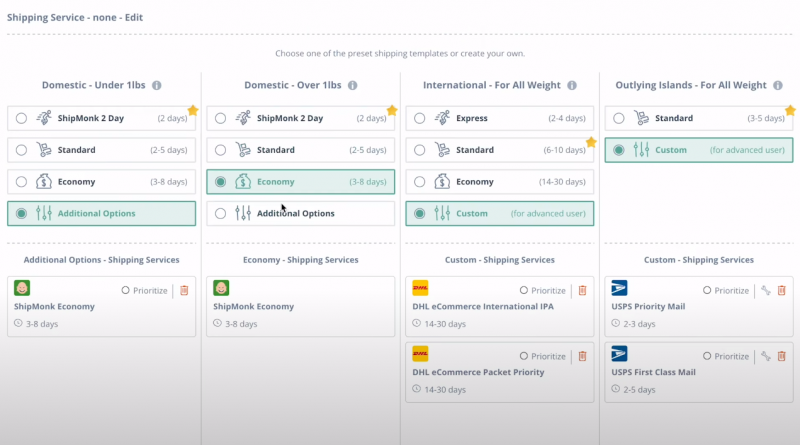Select Express option for International shipping
Viewport: 800px width, 445px height.
pos(420,118)
